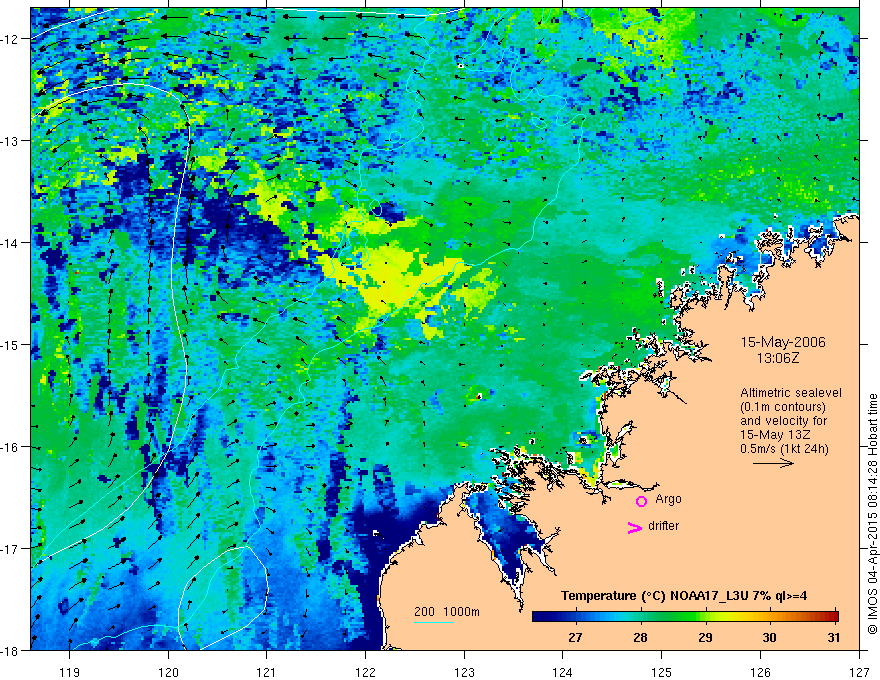Image resolution: width=880 pixels, height=680 pixels.
Task: Click the 'drifter' legend label
Action: 663,526
